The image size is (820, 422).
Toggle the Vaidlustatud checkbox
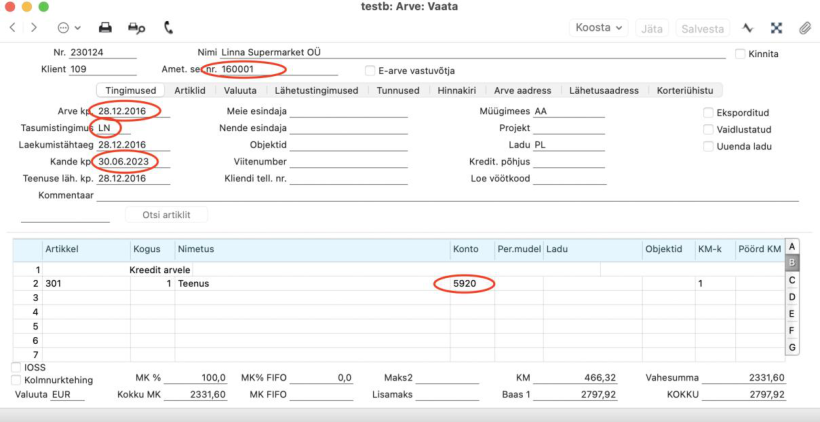pos(708,129)
